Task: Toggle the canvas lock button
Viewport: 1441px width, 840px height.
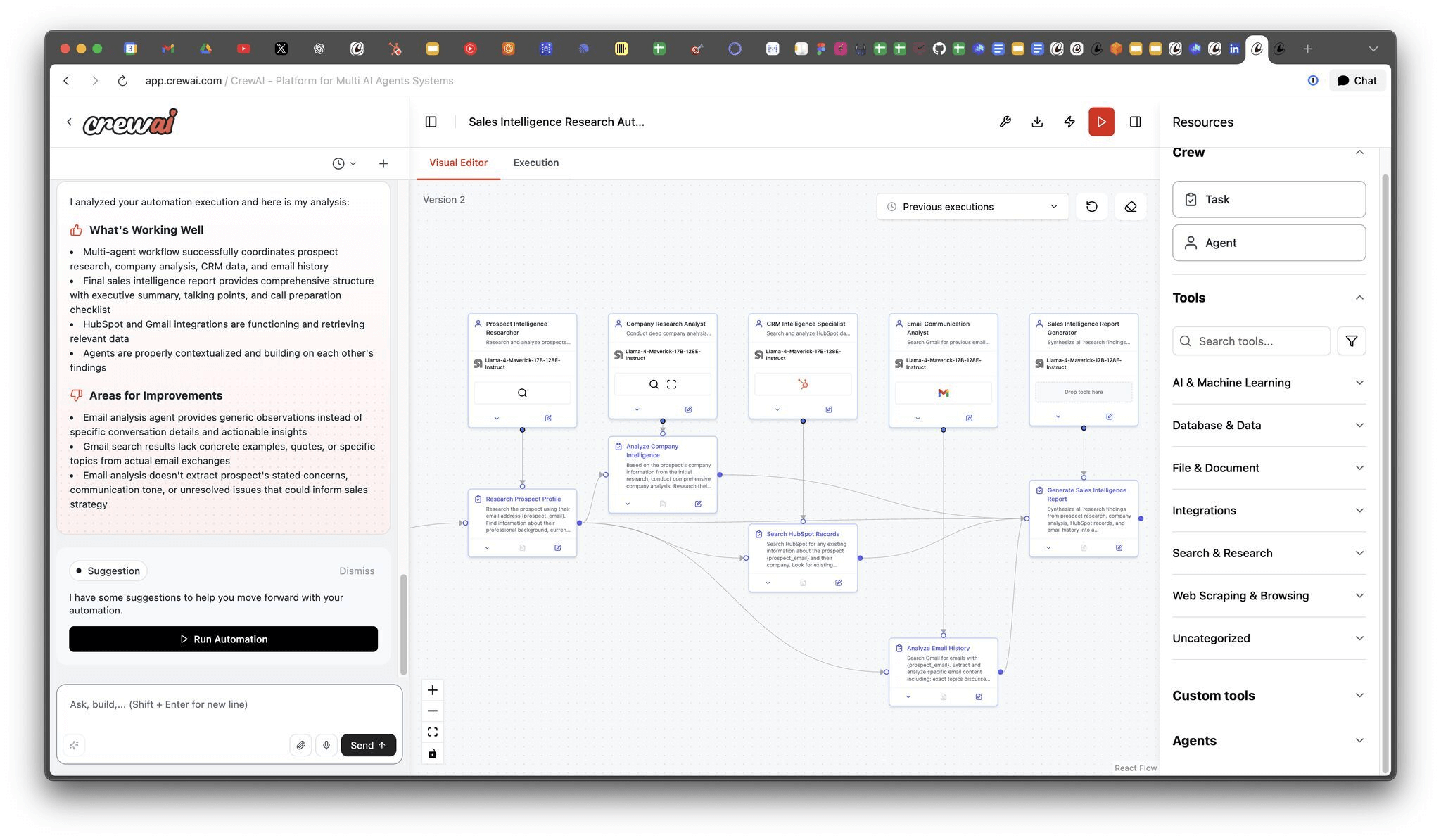Action: 433,753
